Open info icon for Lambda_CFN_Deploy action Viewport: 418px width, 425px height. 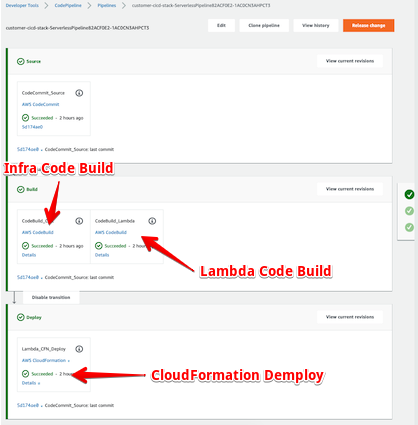coord(79,349)
